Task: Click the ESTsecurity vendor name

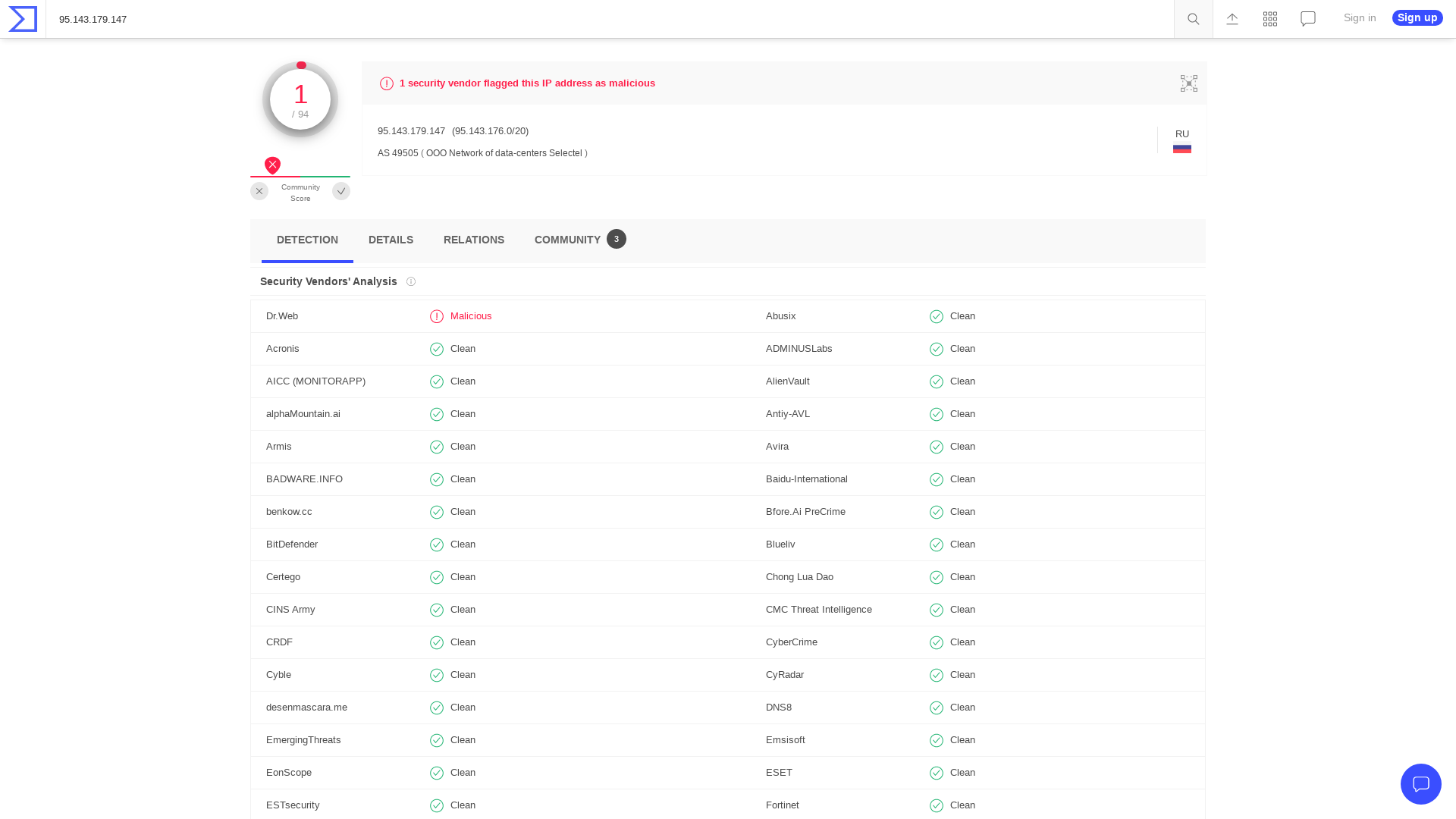Action: (293, 805)
